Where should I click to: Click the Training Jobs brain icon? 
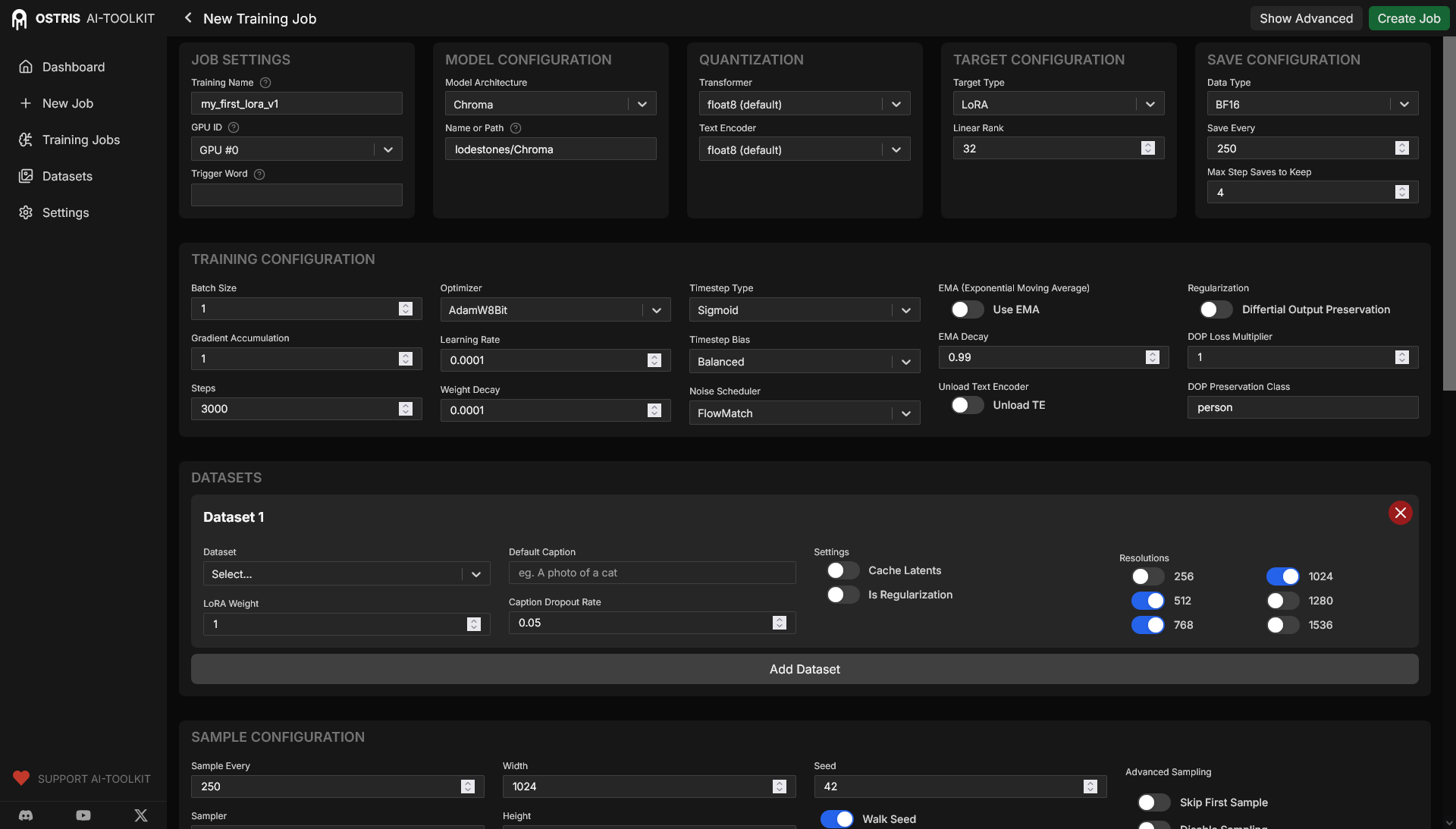coord(26,140)
